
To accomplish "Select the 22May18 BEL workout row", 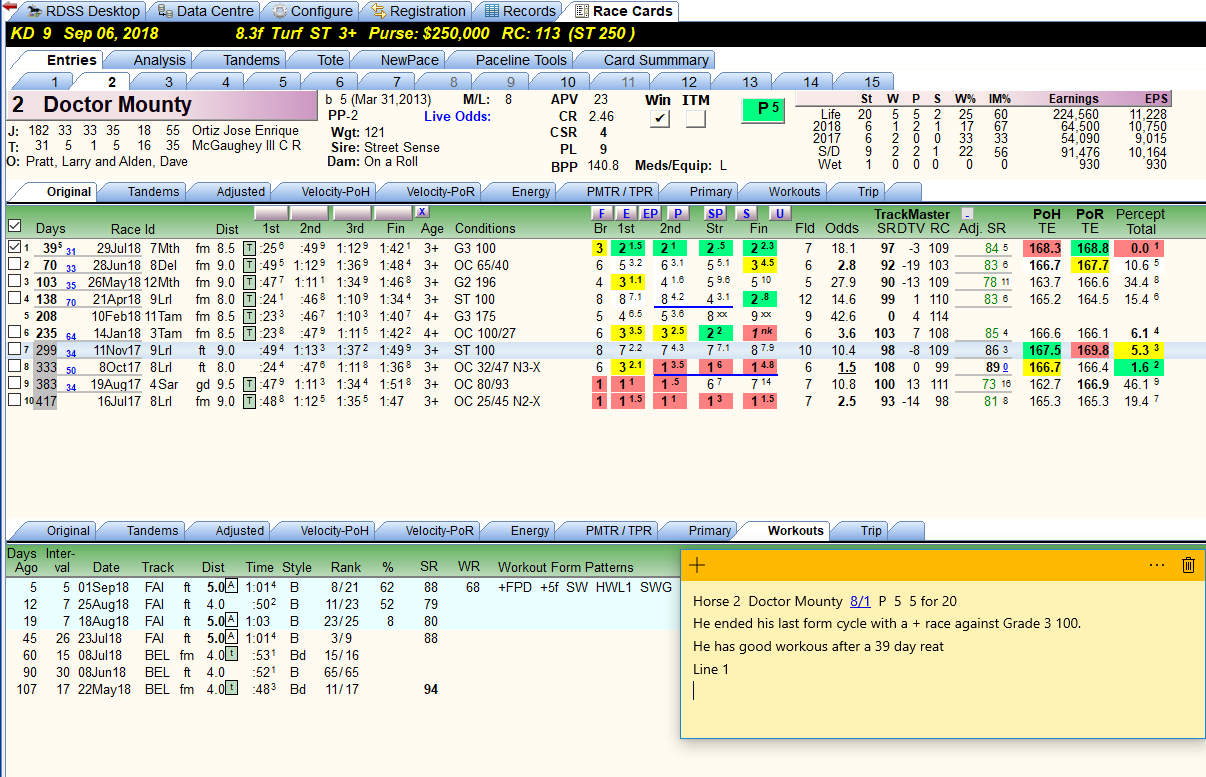I will 342,689.
